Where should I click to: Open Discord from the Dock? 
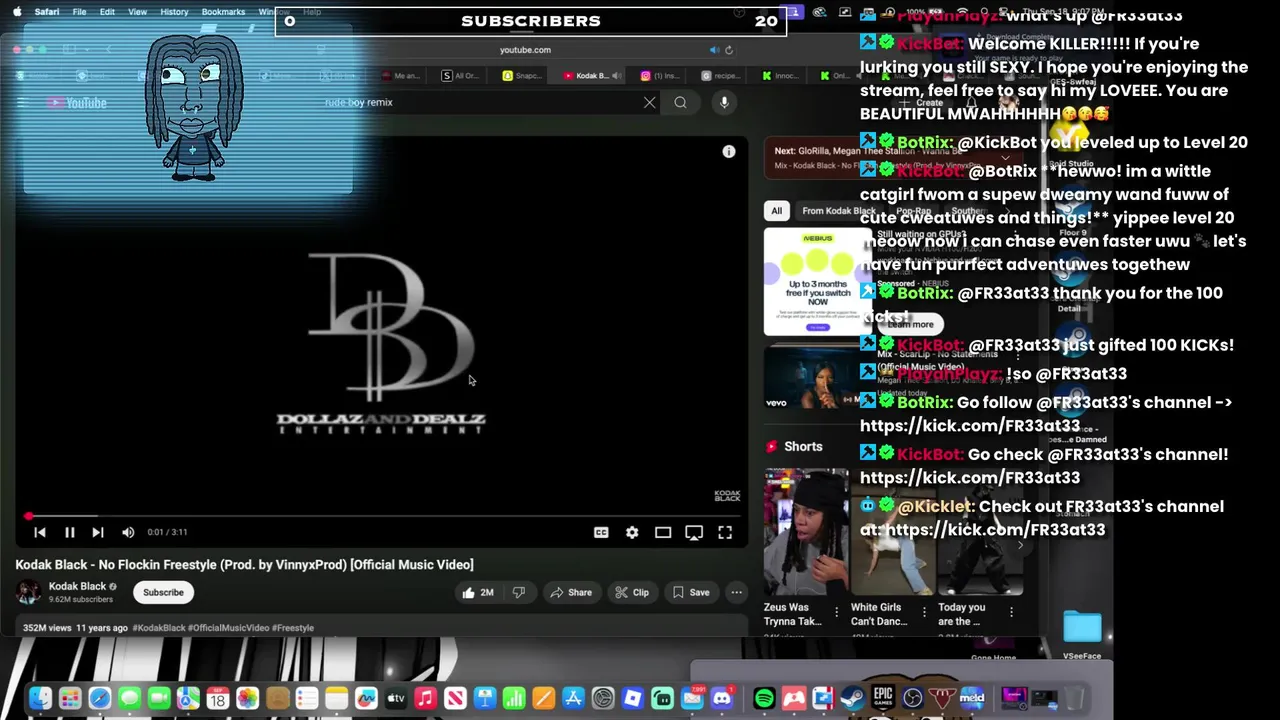coord(721,698)
